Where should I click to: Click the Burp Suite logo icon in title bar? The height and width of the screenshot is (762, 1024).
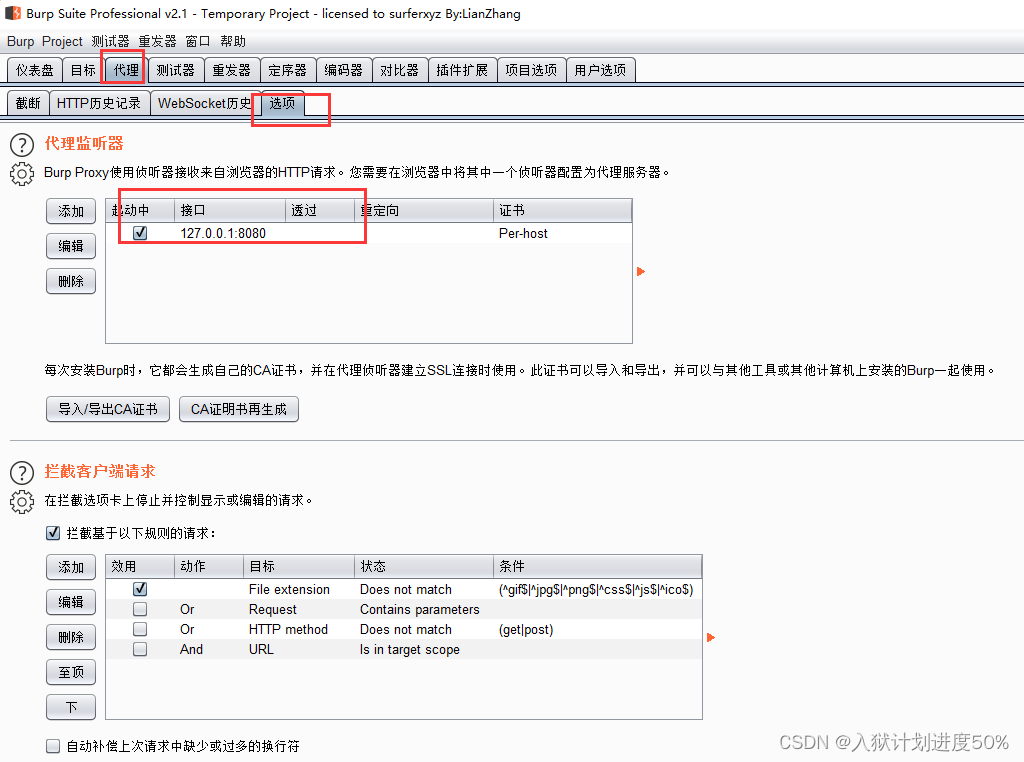click(12, 13)
